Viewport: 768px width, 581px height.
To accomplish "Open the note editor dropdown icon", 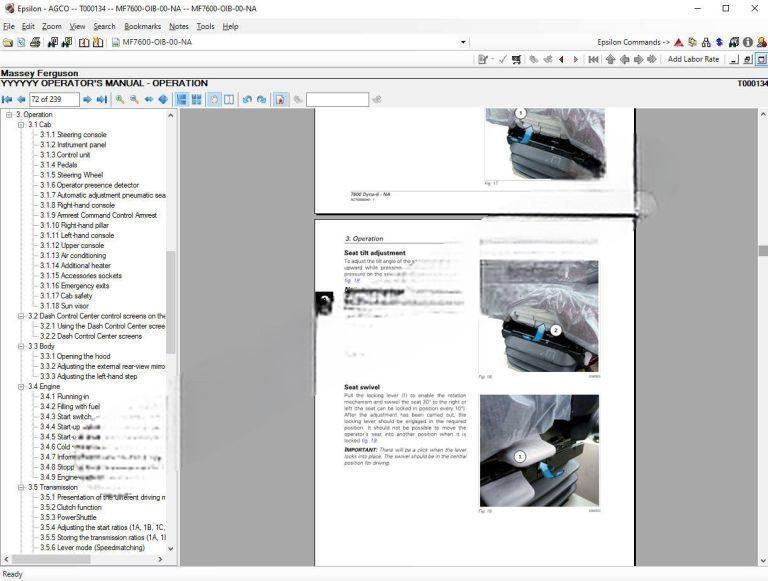I will point(485,59).
